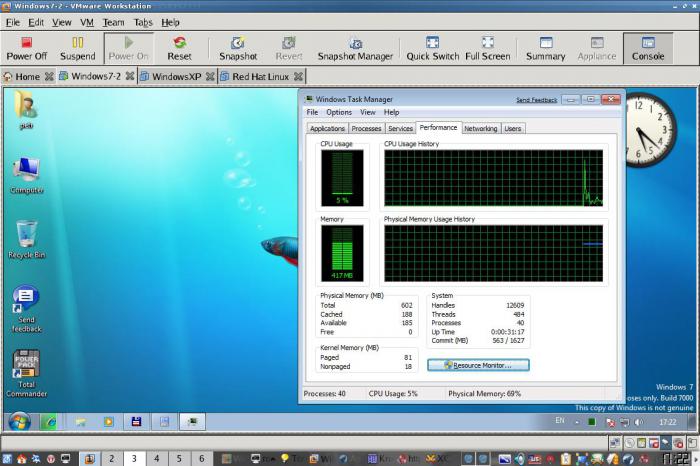Click the CPU Usage History graph
This screenshot has height=466, width=700.
click(493, 178)
